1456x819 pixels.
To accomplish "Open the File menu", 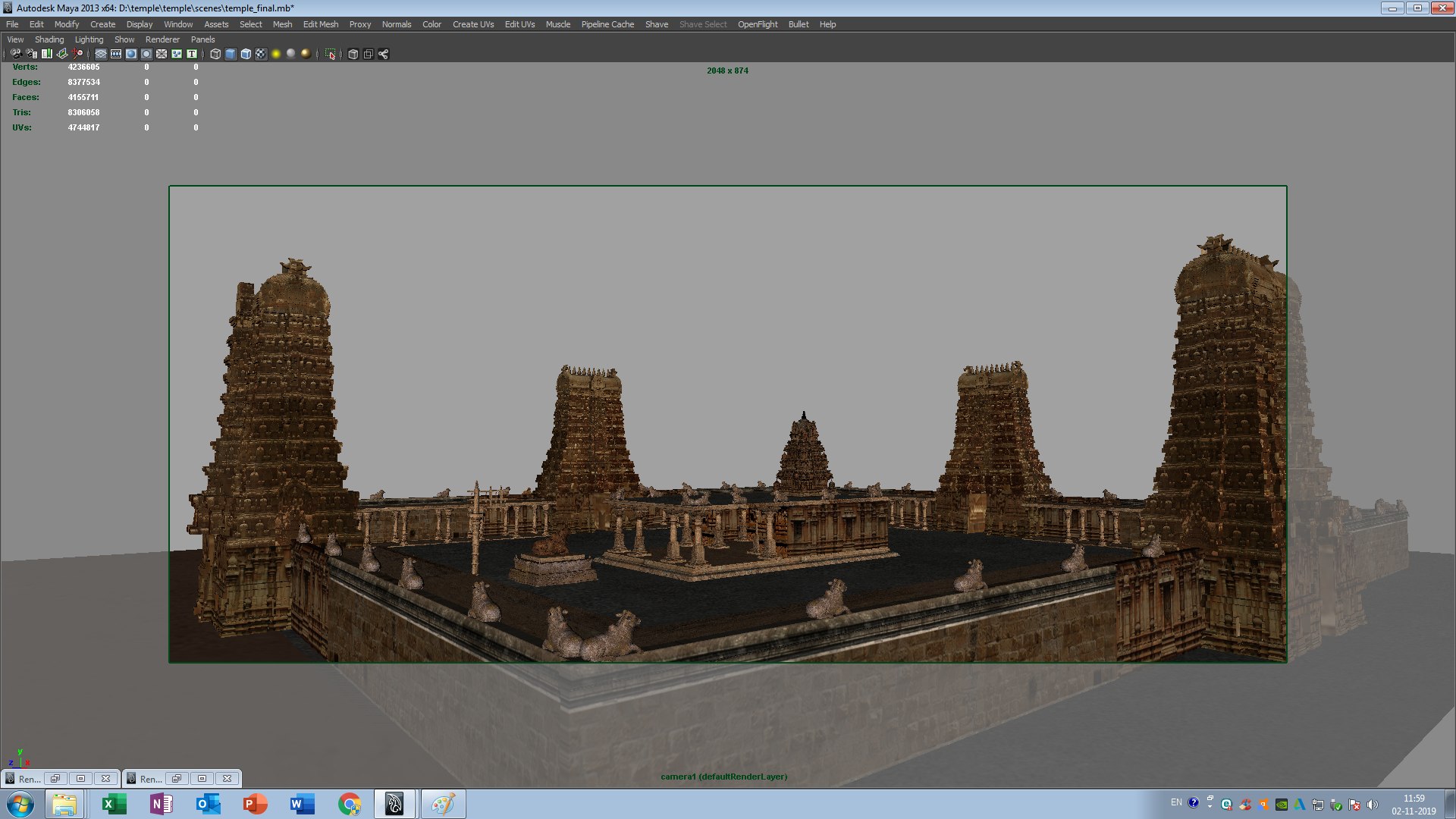I will [x=12, y=24].
